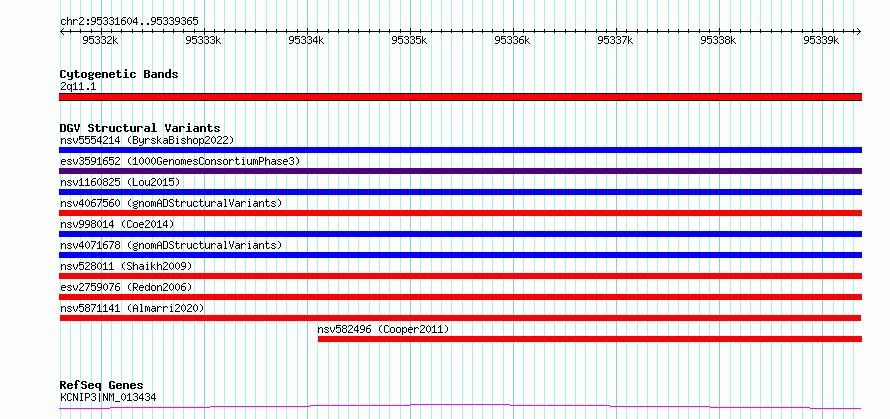890x419 pixels.
Task: Click the purple esv3591652 variant bar
Action: [x=460, y=171]
